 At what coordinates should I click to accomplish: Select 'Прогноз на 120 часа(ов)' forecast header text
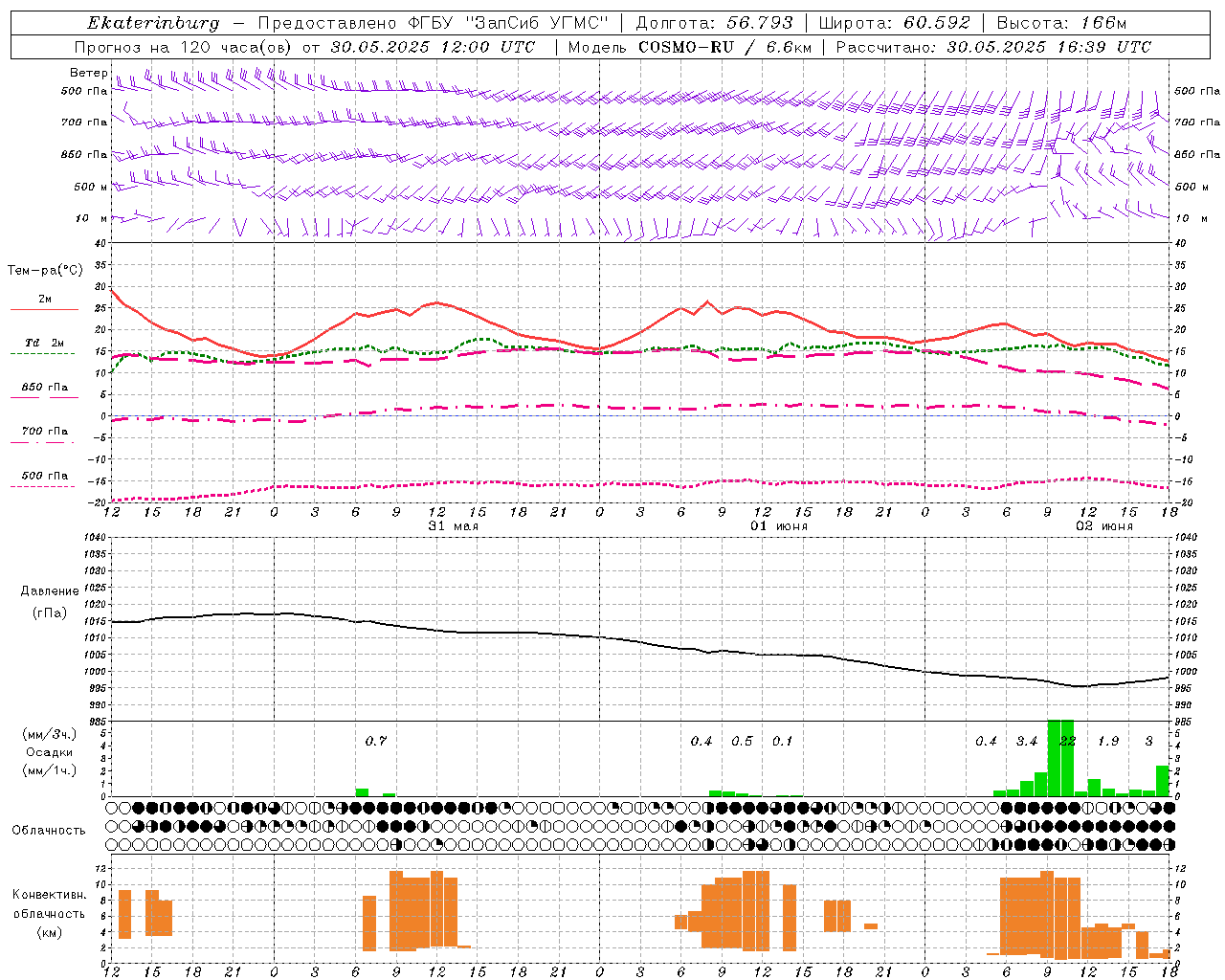[x=184, y=47]
